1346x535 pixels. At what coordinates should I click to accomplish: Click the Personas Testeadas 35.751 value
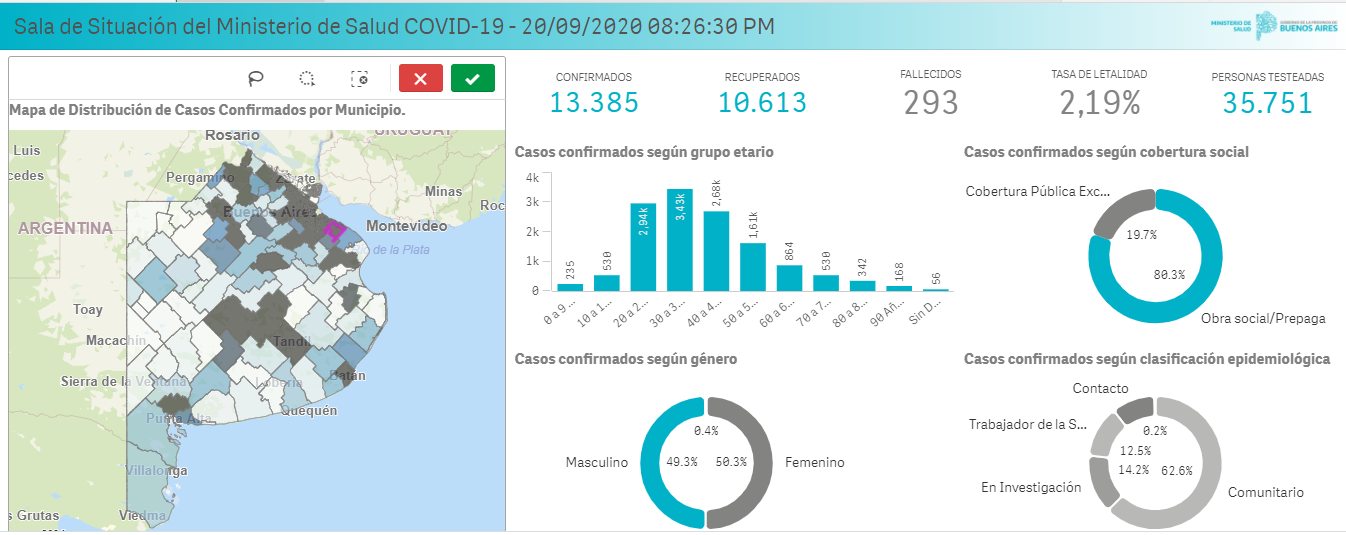(x=1267, y=102)
